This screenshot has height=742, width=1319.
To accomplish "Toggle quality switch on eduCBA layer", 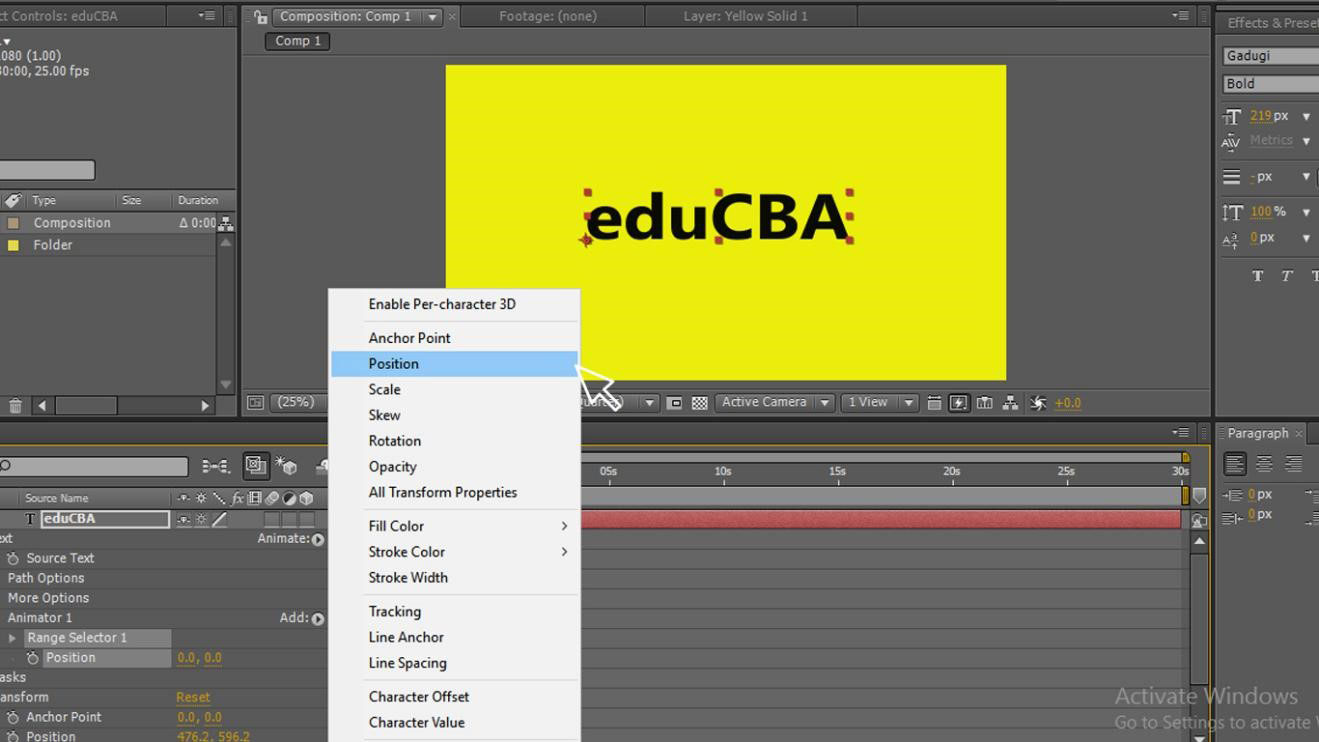I will click(x=219, y=519).
